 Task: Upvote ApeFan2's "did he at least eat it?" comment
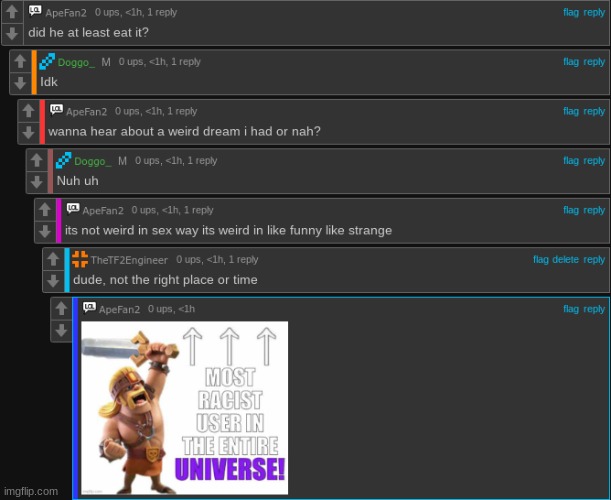click(x=12, y=12)
